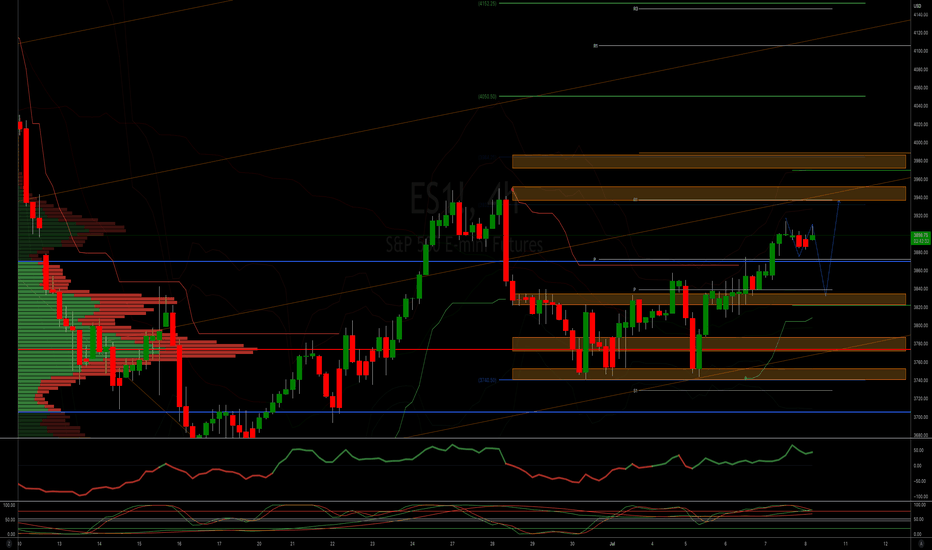Click the 4100.00 price axis label
The width and height of the screenshot is (932, 550).
click(921, 51)
